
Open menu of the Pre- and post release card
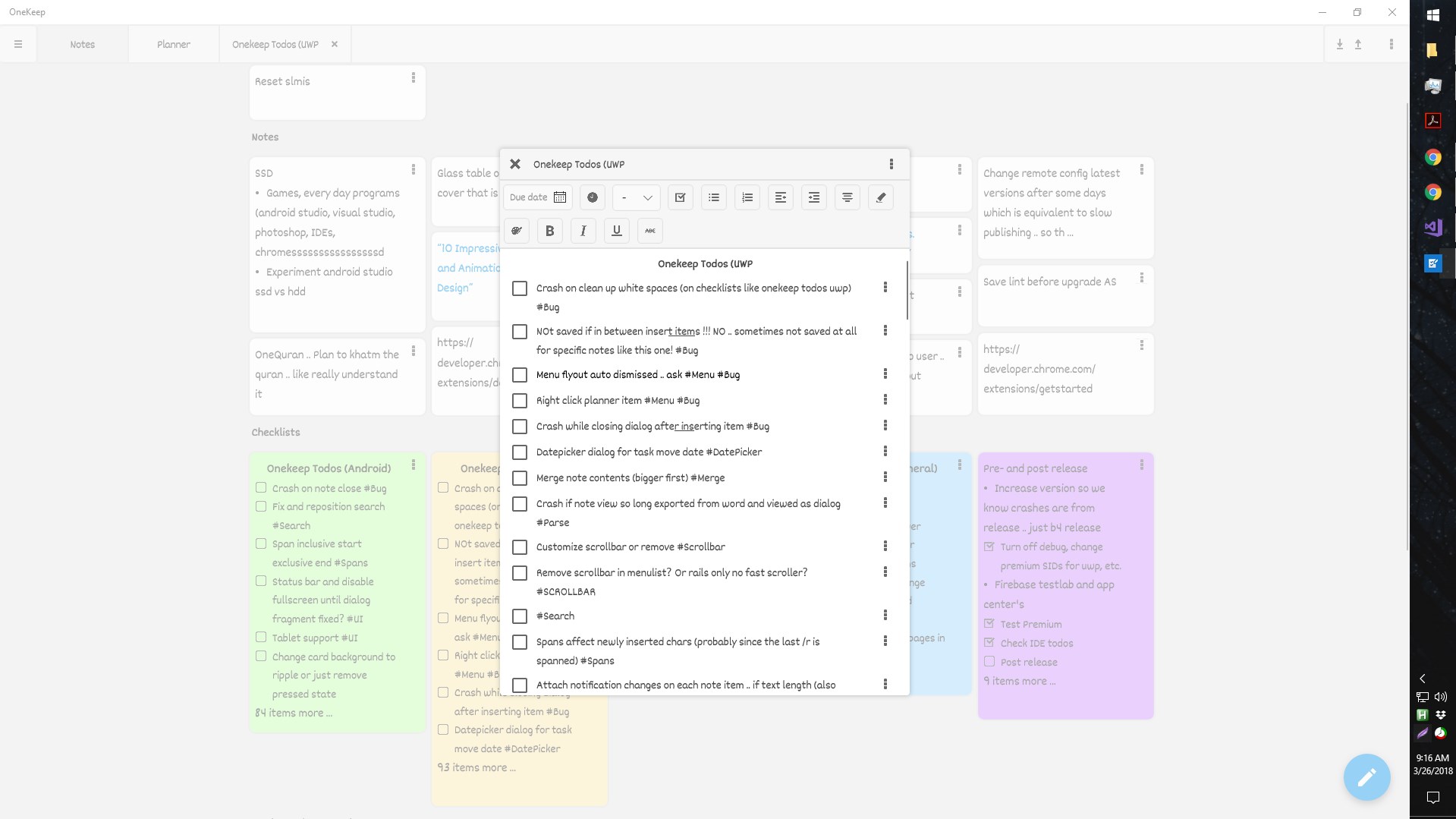pyautogui.click(x=1142, y=465)
